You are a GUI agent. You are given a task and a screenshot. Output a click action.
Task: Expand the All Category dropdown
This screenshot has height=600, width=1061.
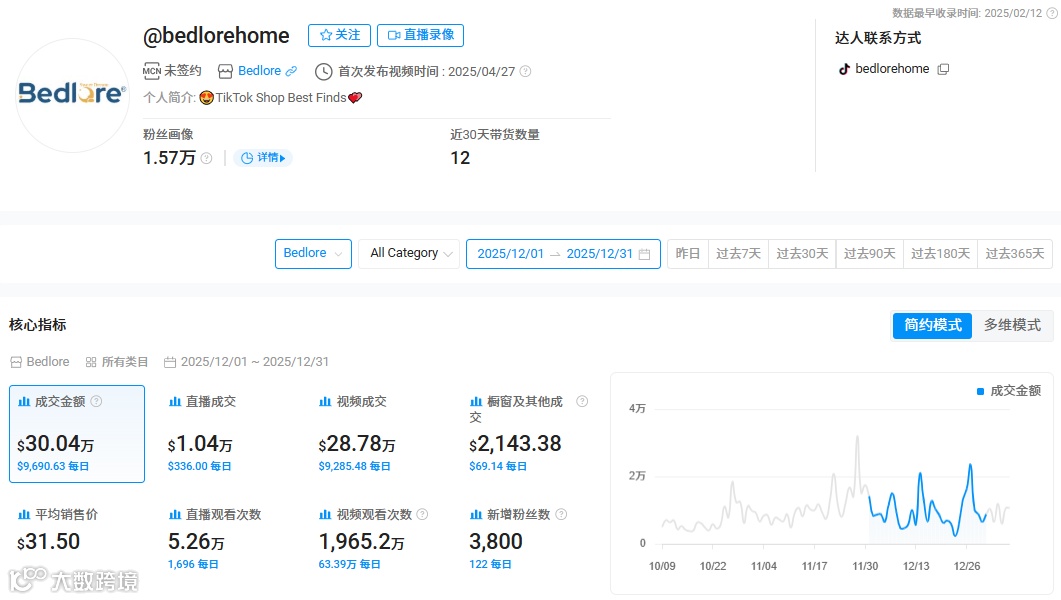[x=409, y=254]
